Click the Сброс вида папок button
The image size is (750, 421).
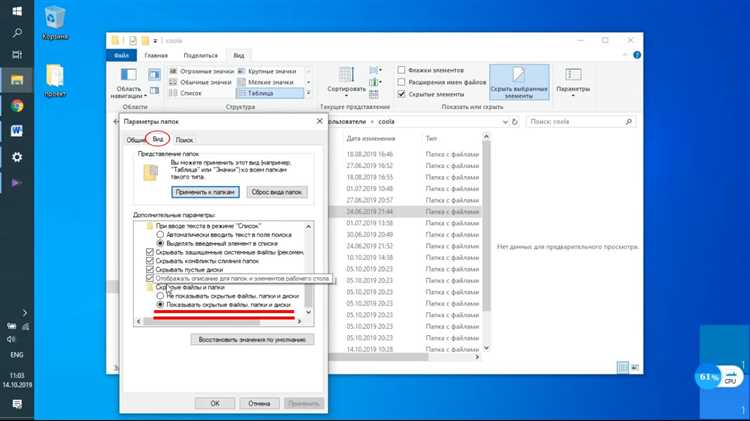point(276,192)
